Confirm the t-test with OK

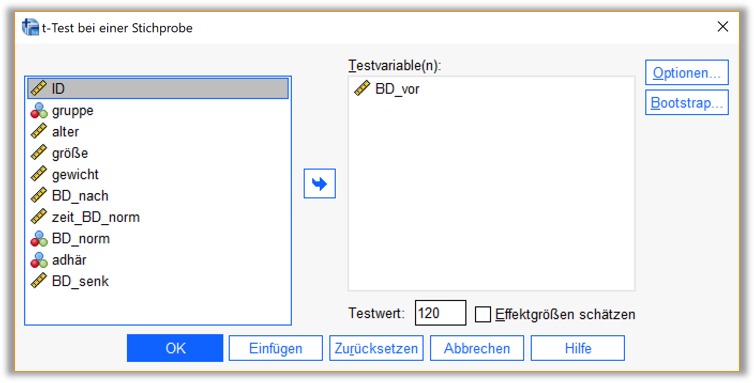coord(175,348)
